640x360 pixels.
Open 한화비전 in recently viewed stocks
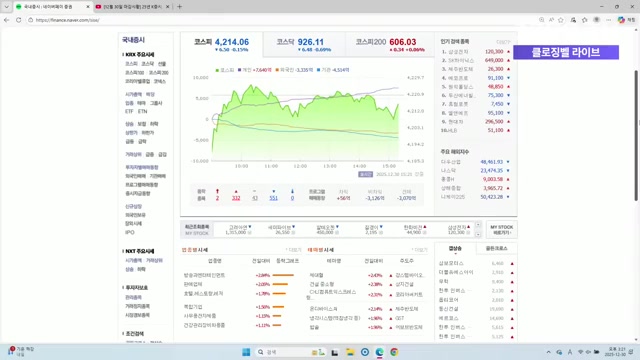[x=413, y=227]
